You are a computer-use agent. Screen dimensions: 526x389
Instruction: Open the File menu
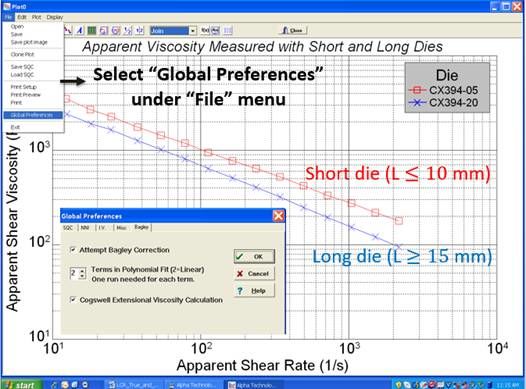8,17
